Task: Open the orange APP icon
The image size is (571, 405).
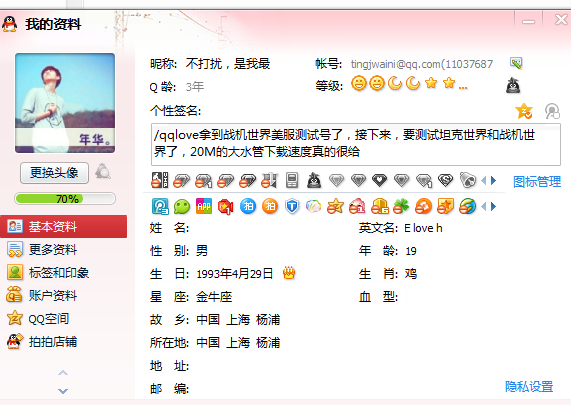Action: [204, 207]
